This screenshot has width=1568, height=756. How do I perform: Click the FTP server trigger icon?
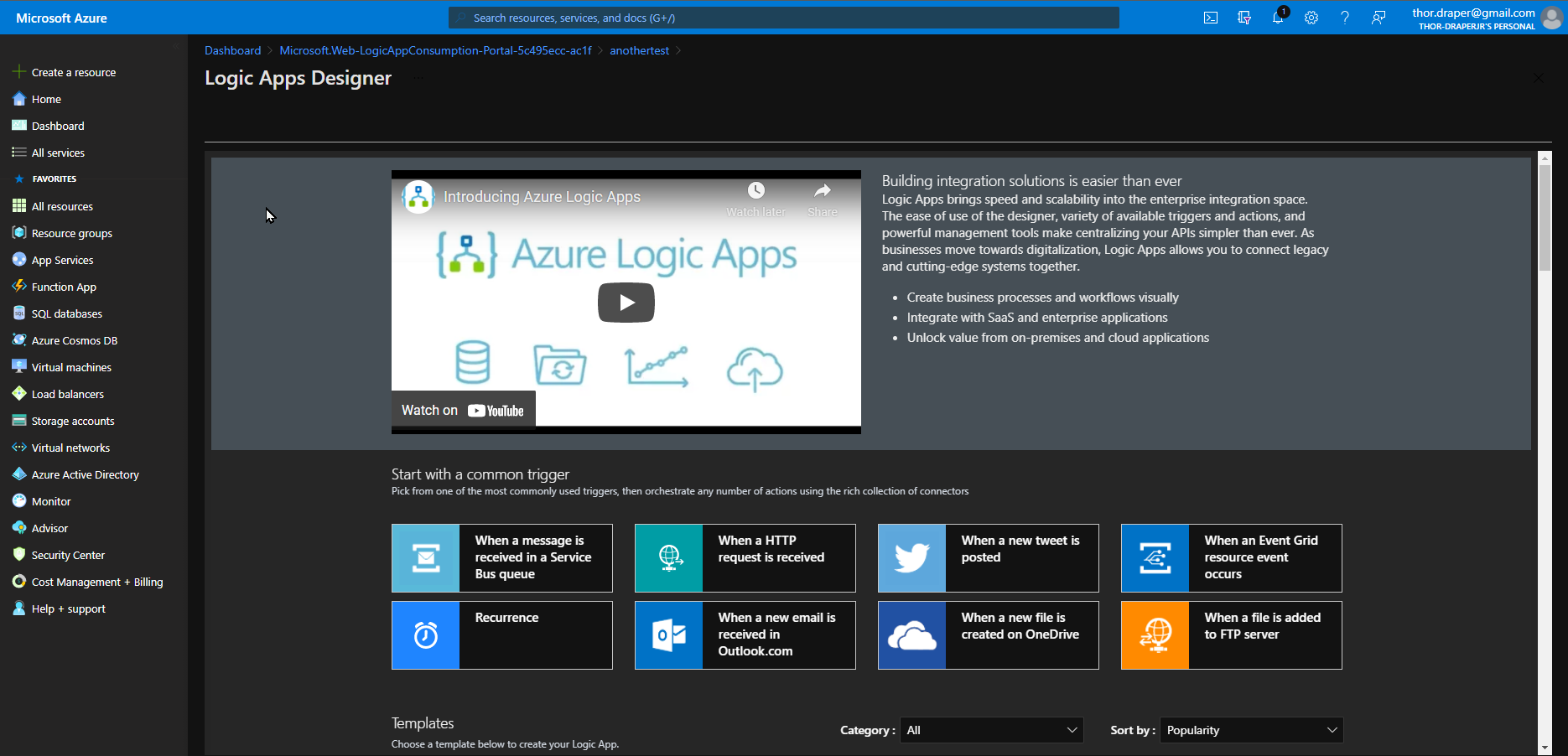coord(1155,635)
